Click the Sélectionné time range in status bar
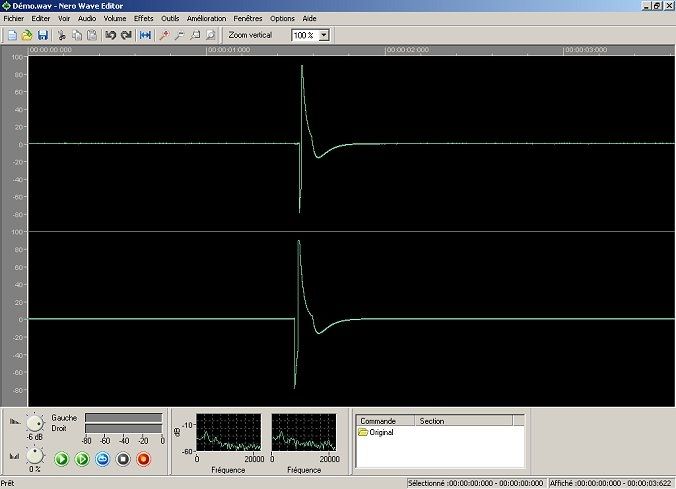This screenshot has width=676, height=489. (x=476, y=483)
